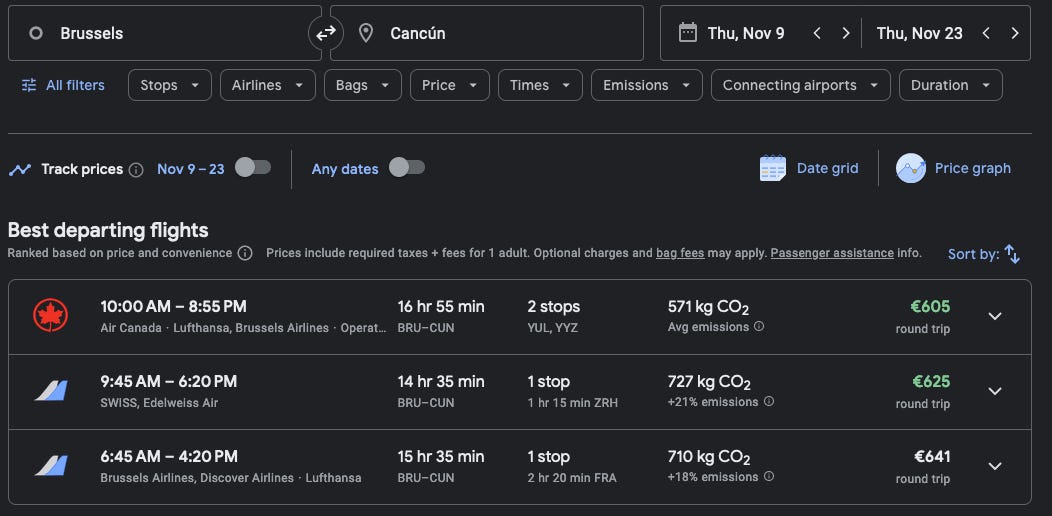Go to previous return date arrow
Image resolution: width=1052 pixels, height=516 pixels.
[x=986, y=33]
